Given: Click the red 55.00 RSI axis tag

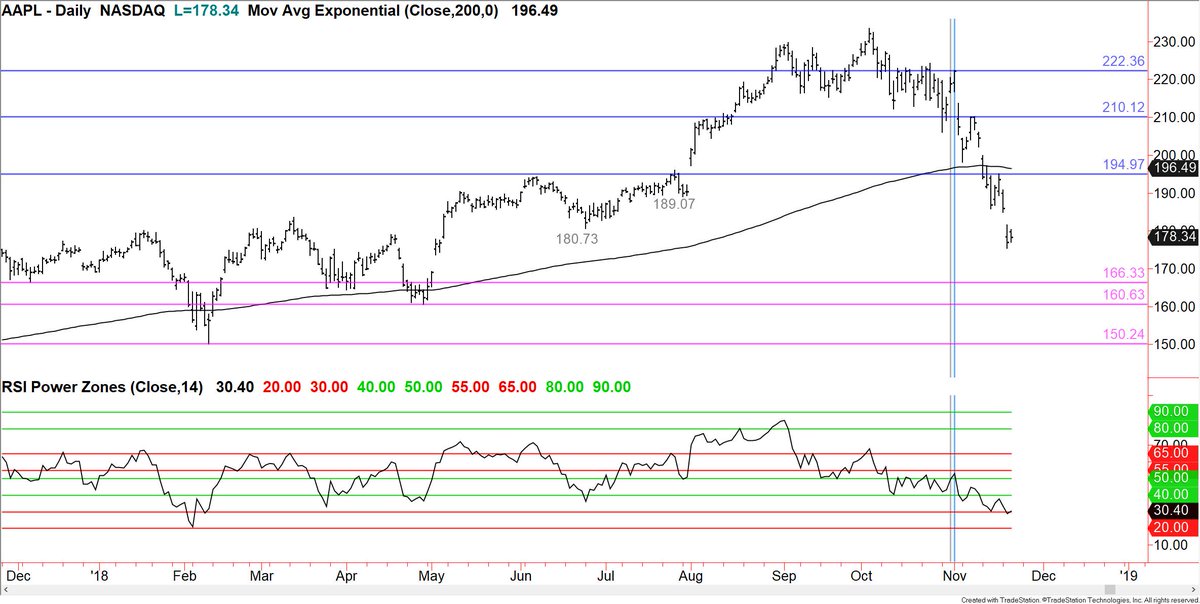Looking at the screenshot, I should [x=1171, y=468].
